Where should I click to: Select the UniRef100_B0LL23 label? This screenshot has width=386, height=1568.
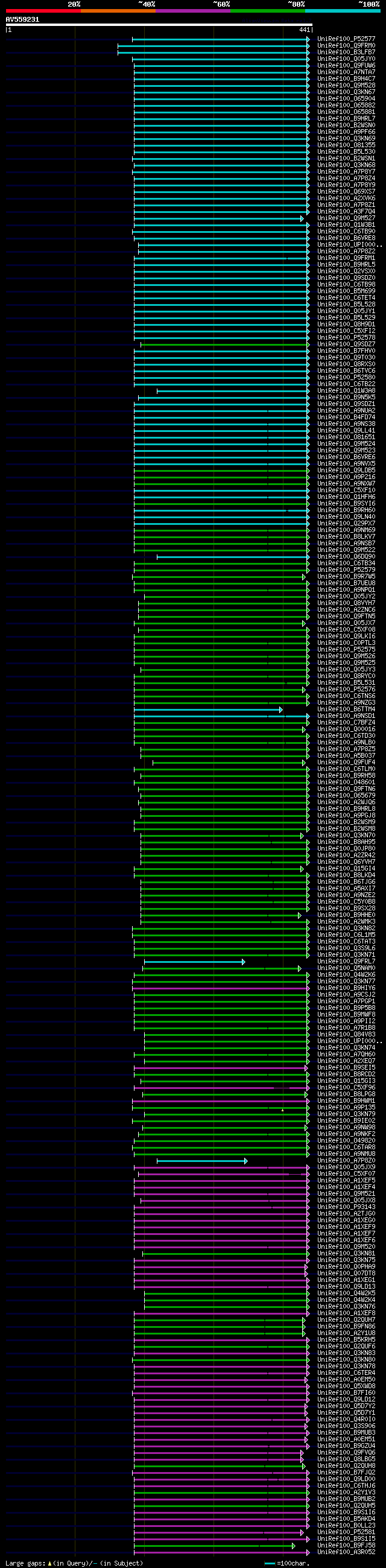[x=346, y=1525]
